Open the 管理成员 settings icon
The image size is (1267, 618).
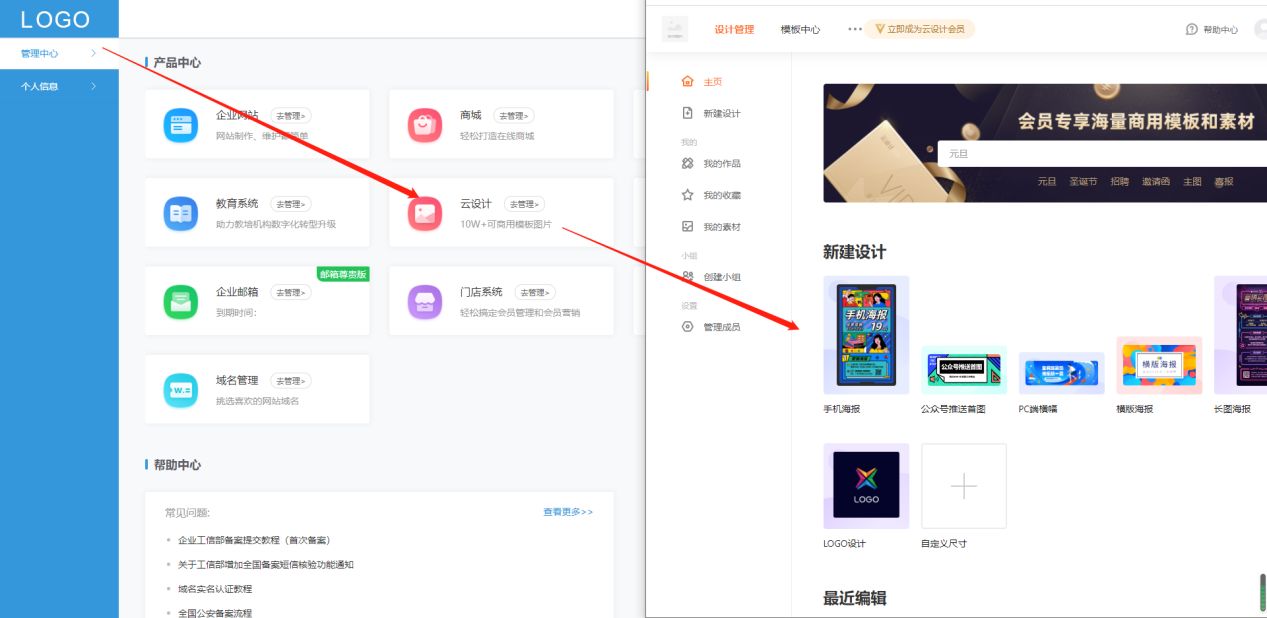pyautogui.click(x=688, y=324)
